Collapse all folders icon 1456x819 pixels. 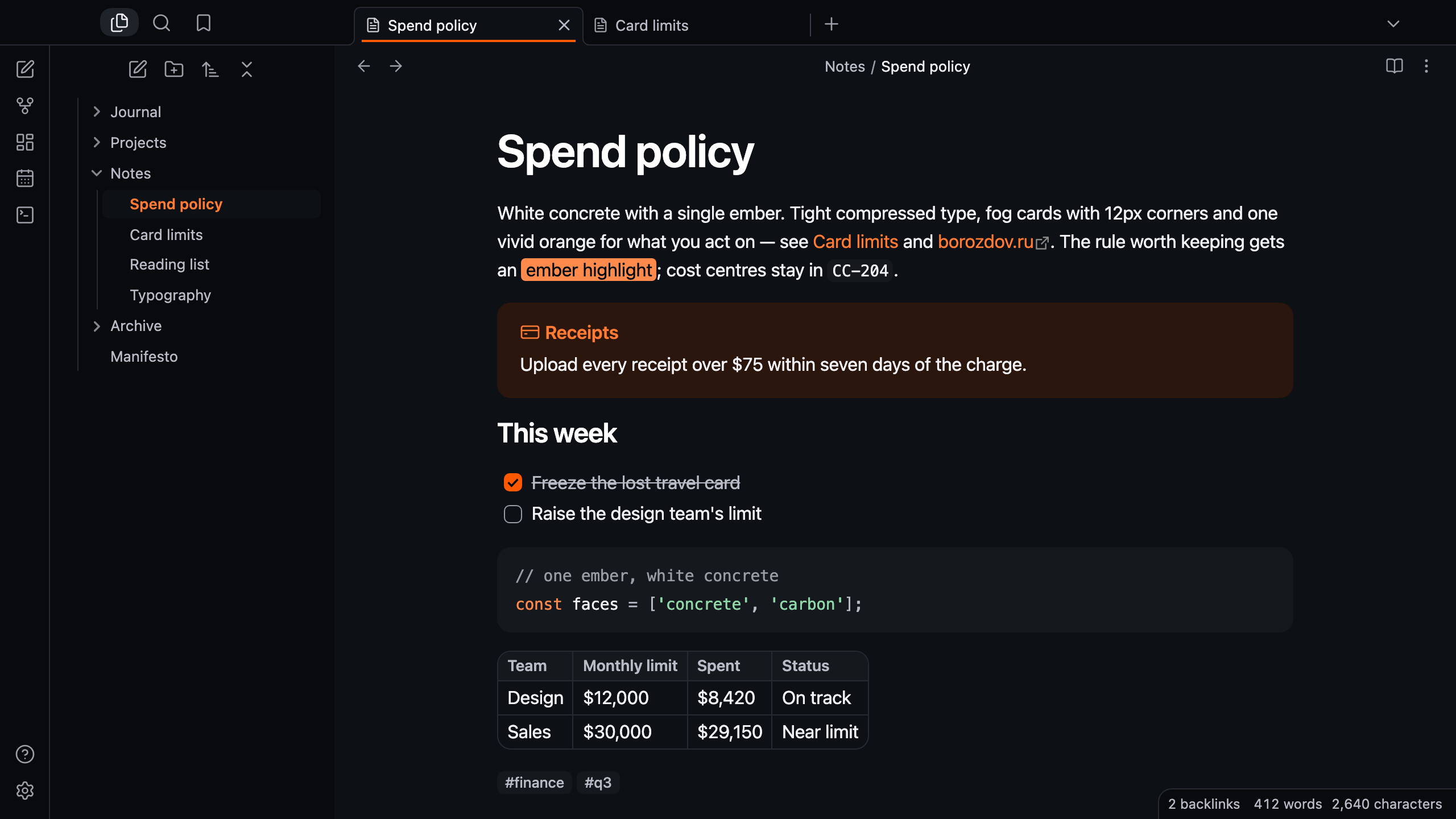coord(247,69)
